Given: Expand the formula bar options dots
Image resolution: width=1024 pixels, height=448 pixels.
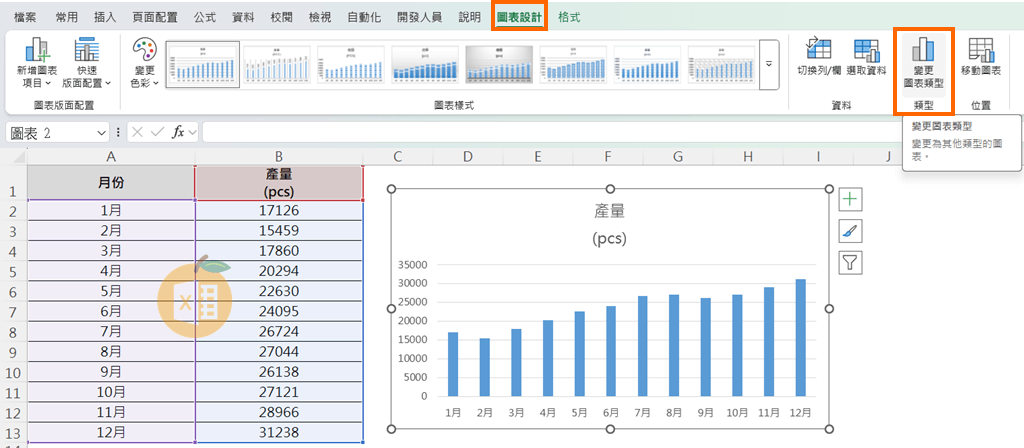Looking at the screenshot, I should pos(119,132).
